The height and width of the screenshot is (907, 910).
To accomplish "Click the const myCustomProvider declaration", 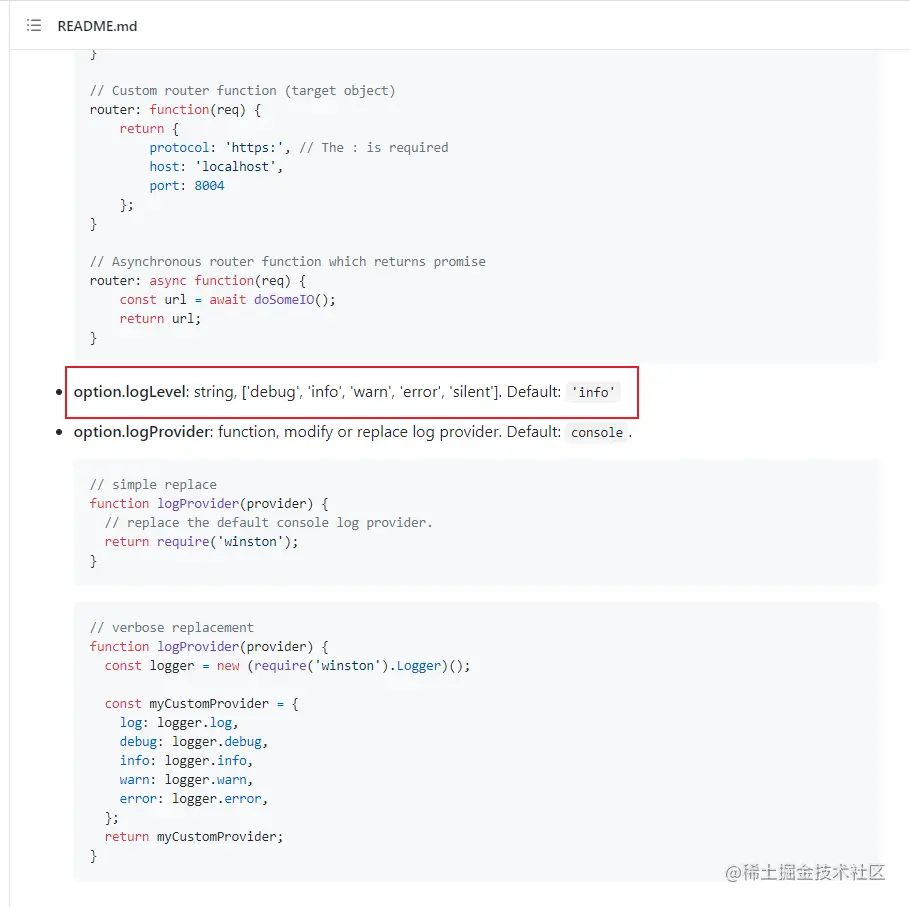I will pos(201,703).
